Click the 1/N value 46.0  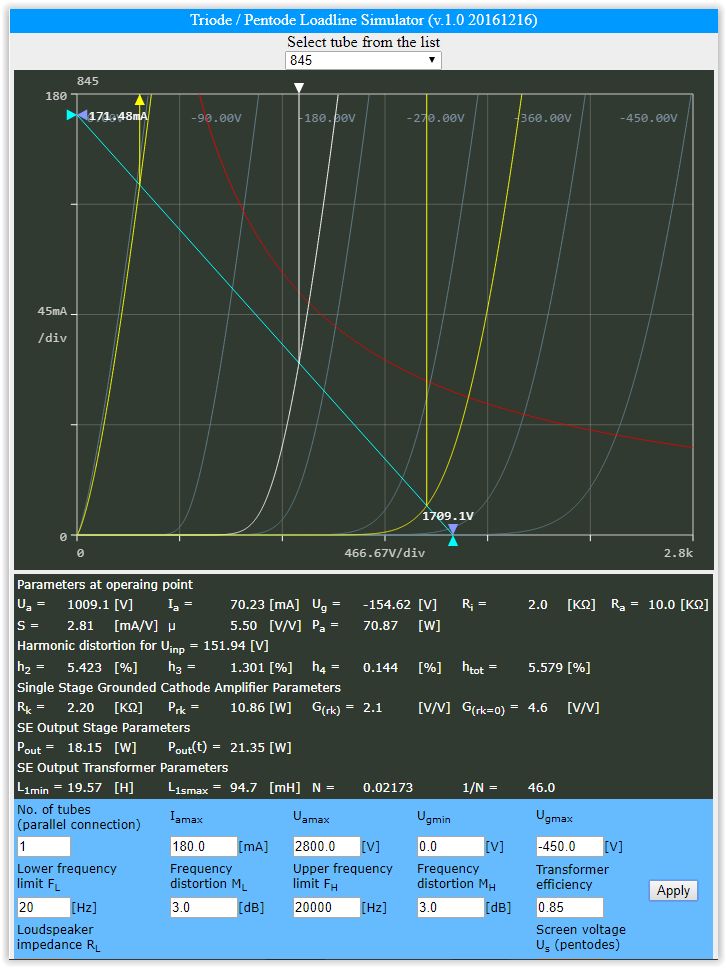click(x=541, y=788)
